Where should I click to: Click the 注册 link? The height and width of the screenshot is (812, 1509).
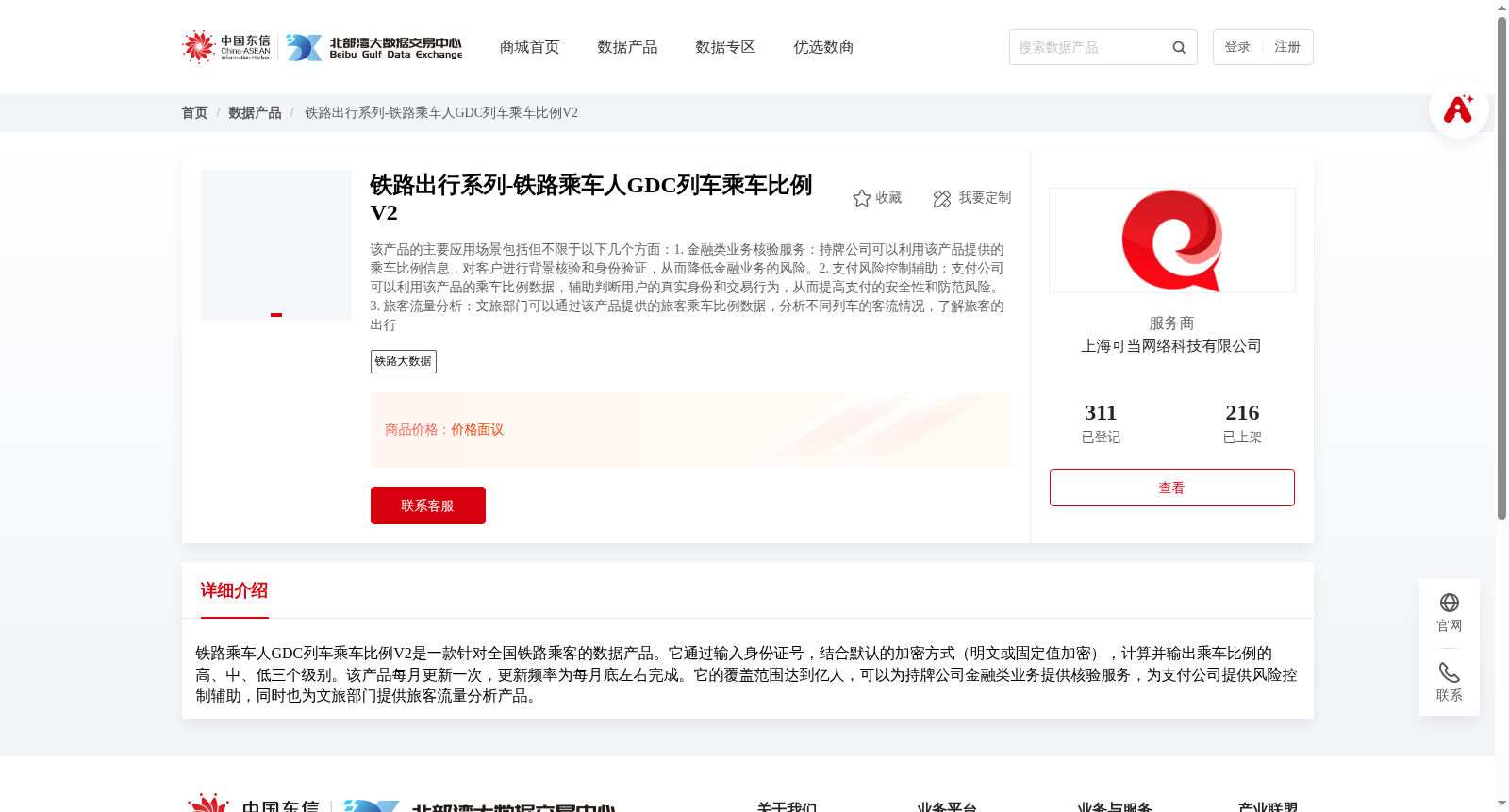pyautogui.click(x=1287, y=47)
